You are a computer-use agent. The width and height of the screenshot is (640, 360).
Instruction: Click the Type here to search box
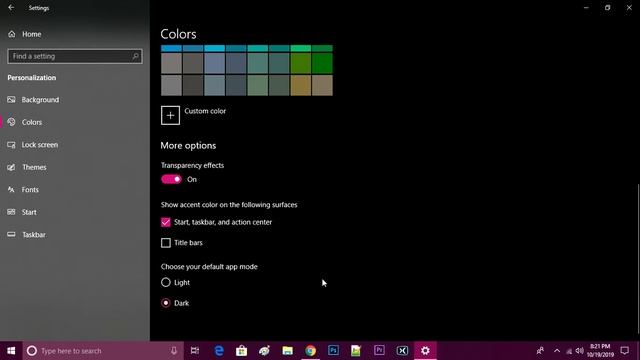point(102,351)
